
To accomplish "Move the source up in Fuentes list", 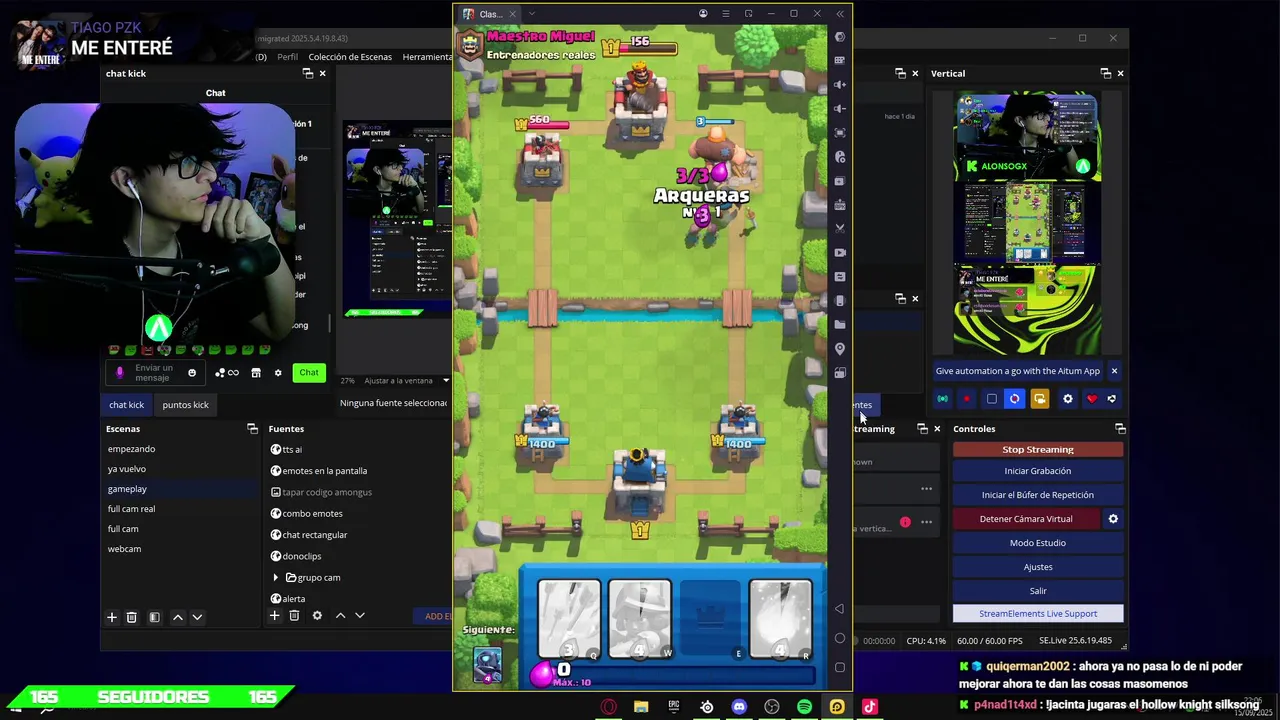I will 341,615.
